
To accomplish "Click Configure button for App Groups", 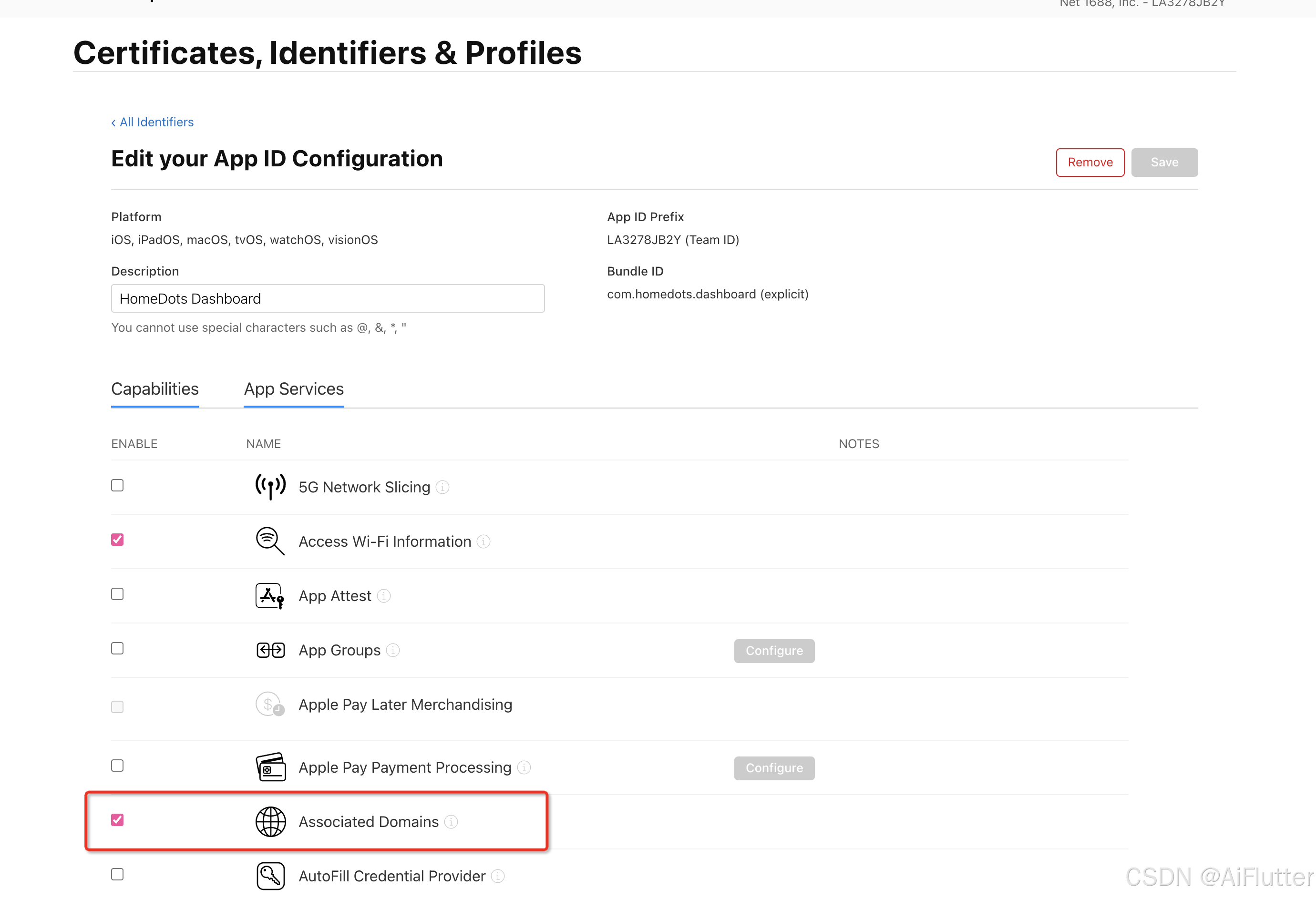I will 773,651.
